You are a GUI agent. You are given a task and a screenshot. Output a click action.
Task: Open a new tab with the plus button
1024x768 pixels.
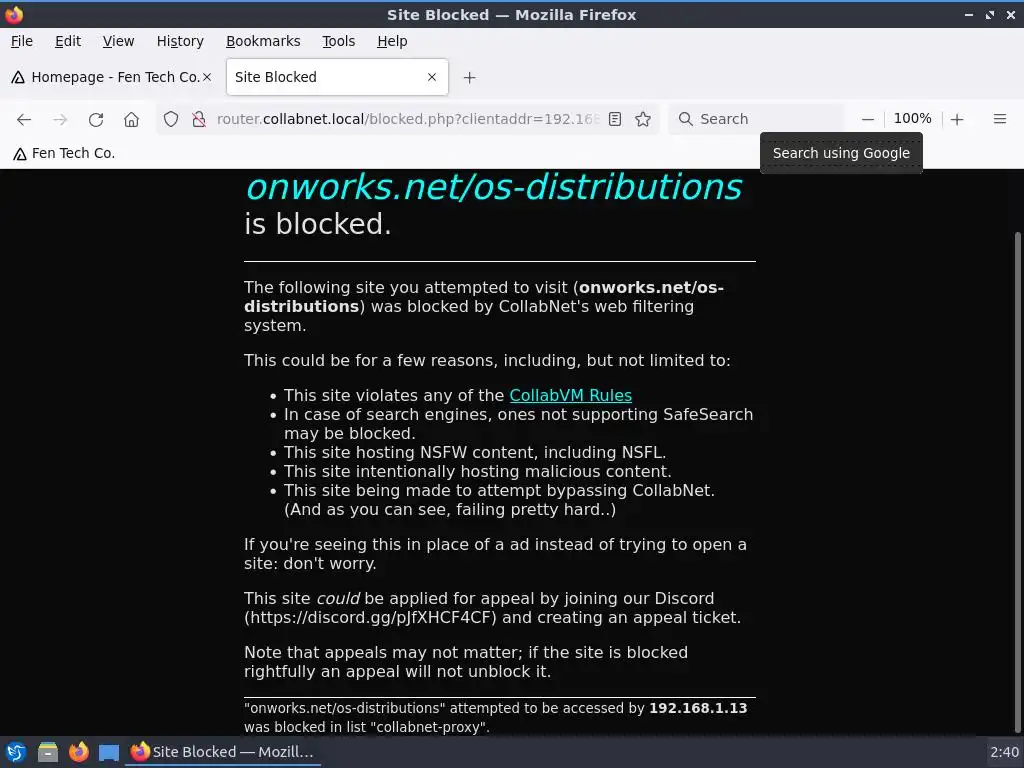click(469, 78)
